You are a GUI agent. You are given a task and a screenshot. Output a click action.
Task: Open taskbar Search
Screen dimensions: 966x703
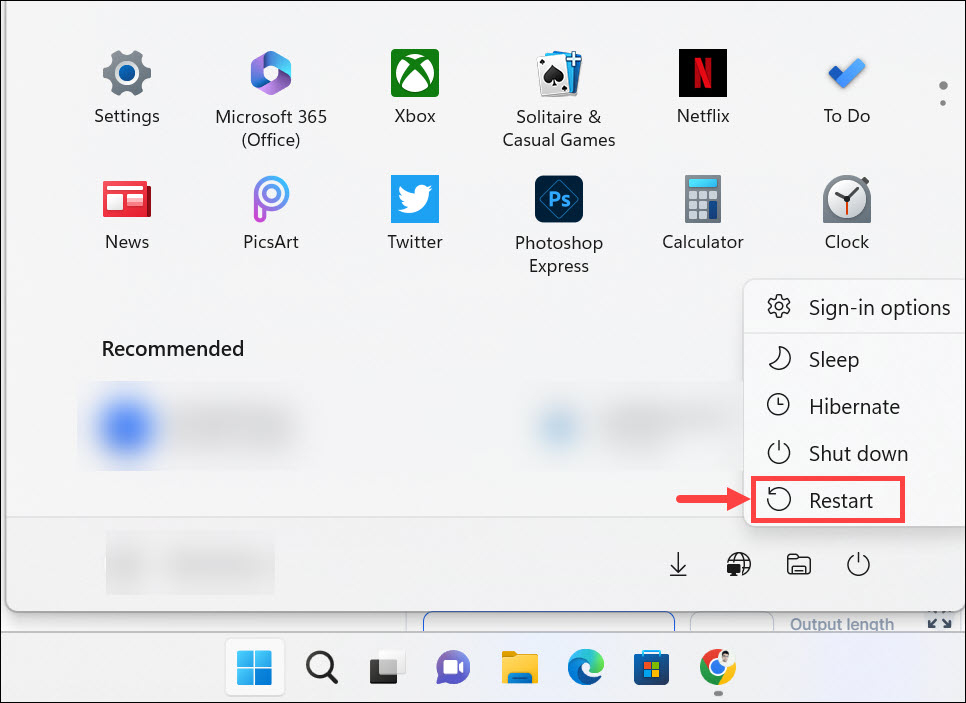click(322, 667)
